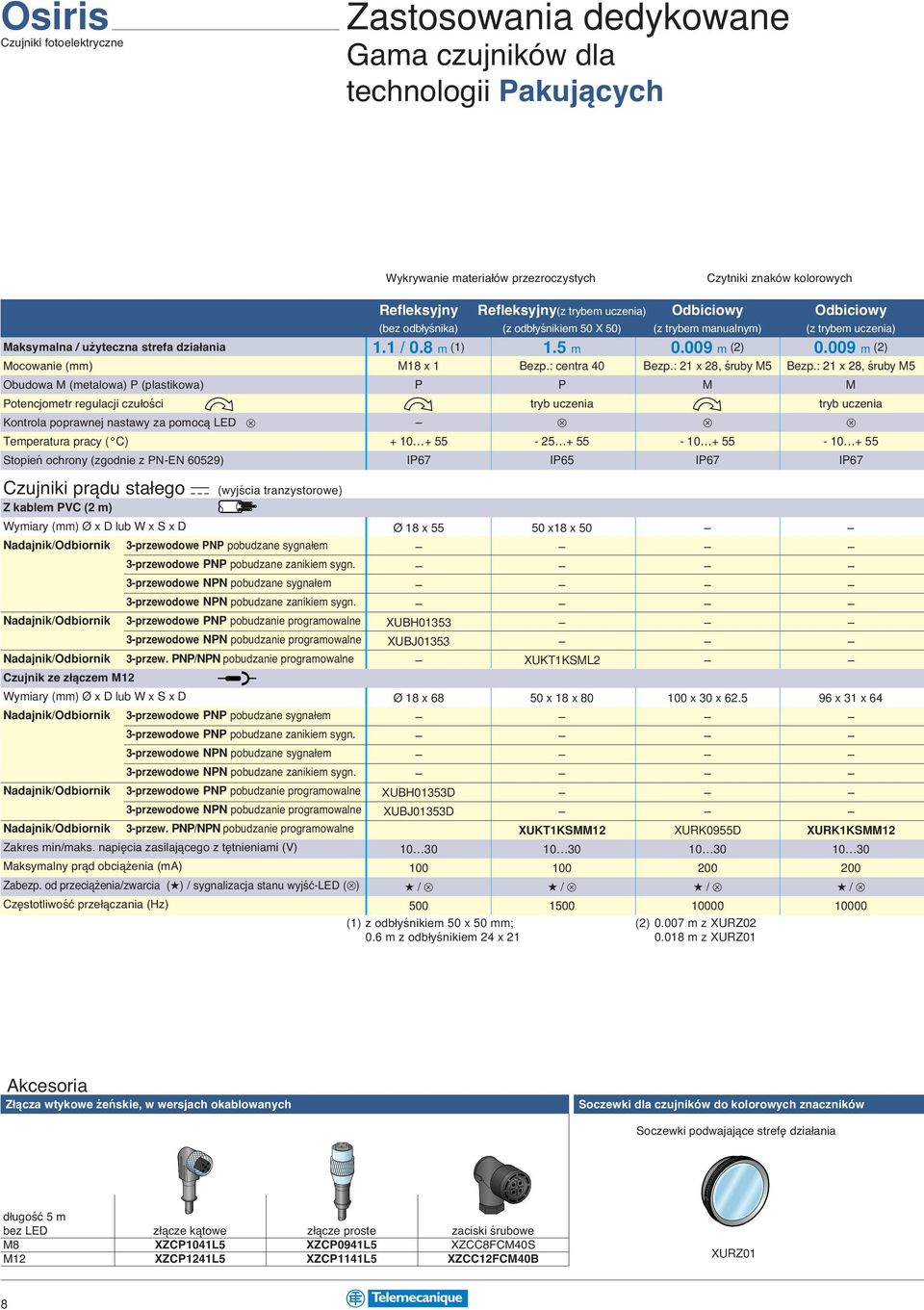Viewport: 924px width, 1310px height.
Task: Click the DC current symbol after 'Czujniki prądu stałego'
Action: [x=200, y=490]
